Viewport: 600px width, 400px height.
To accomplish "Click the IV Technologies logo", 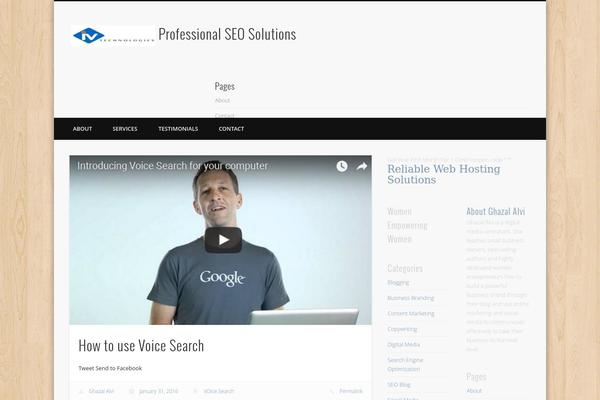I will tap(113, 36).
